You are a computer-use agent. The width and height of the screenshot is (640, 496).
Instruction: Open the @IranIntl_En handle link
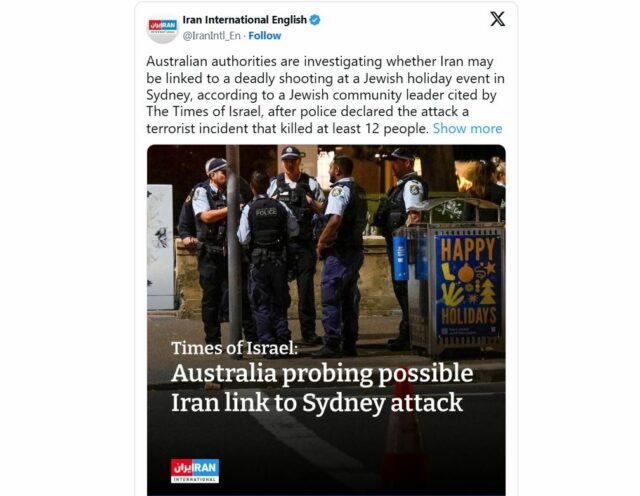[211, 36]
